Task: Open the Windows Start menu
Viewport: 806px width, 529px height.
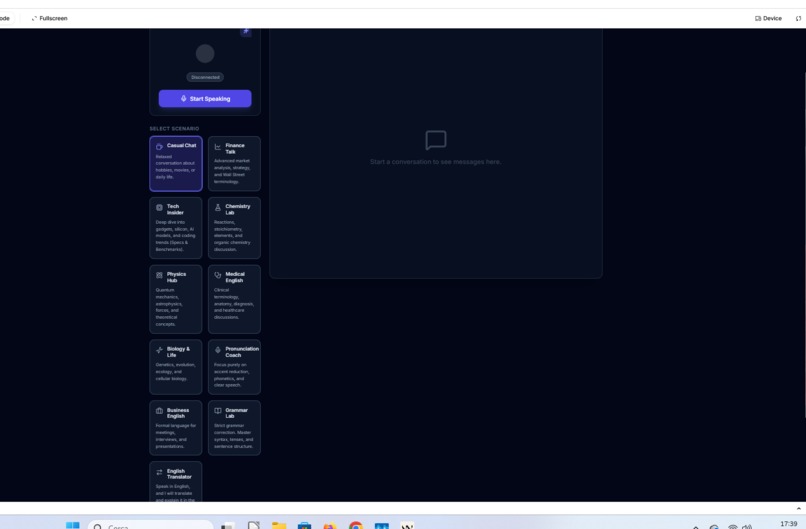Action: 73,525
